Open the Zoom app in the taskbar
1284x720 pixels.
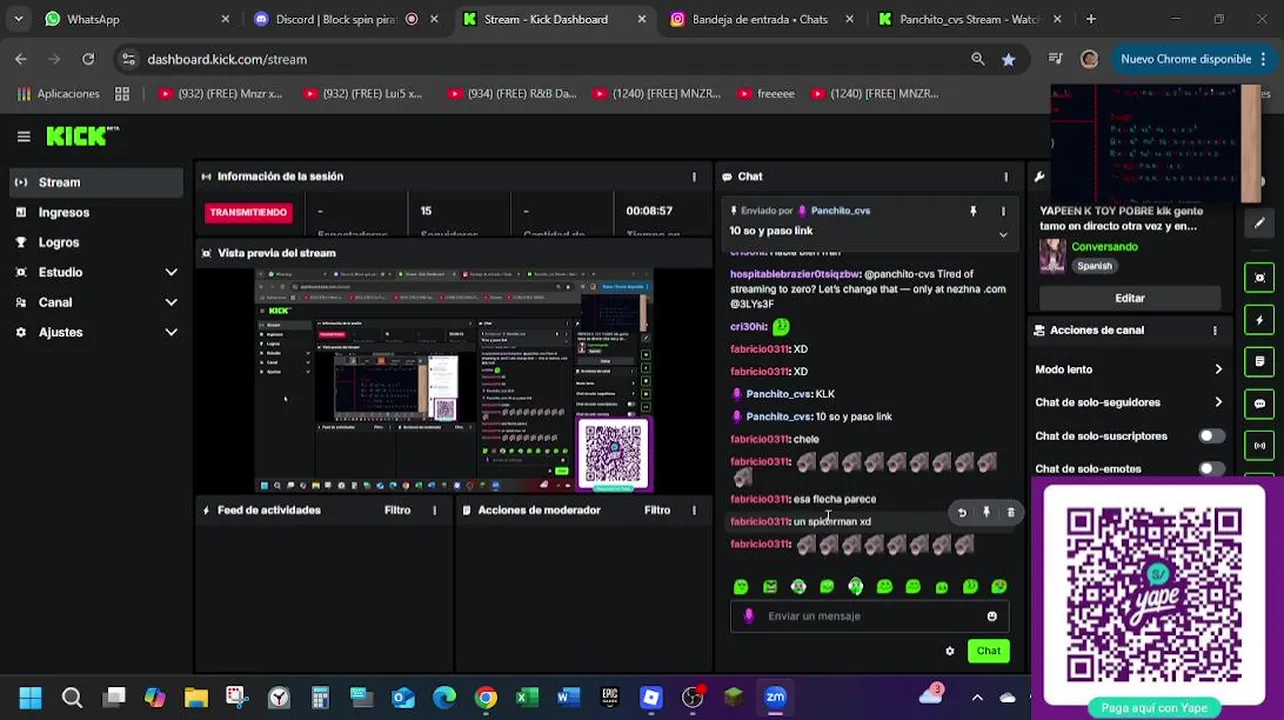tap(775, 697)
